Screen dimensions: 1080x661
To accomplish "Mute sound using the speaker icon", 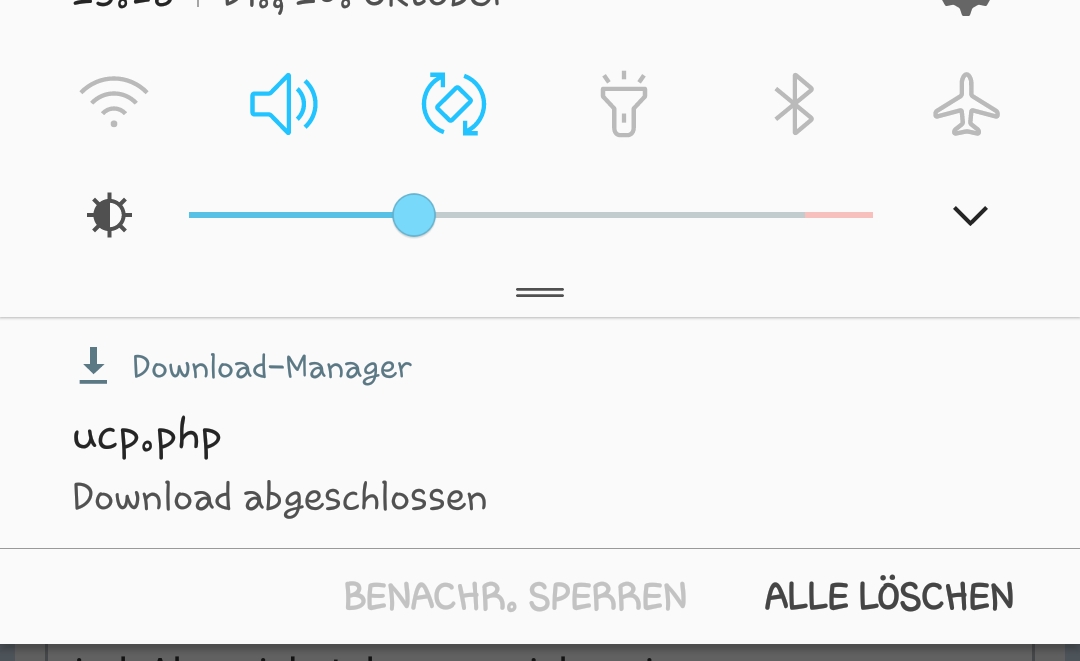I will (283, 103).
